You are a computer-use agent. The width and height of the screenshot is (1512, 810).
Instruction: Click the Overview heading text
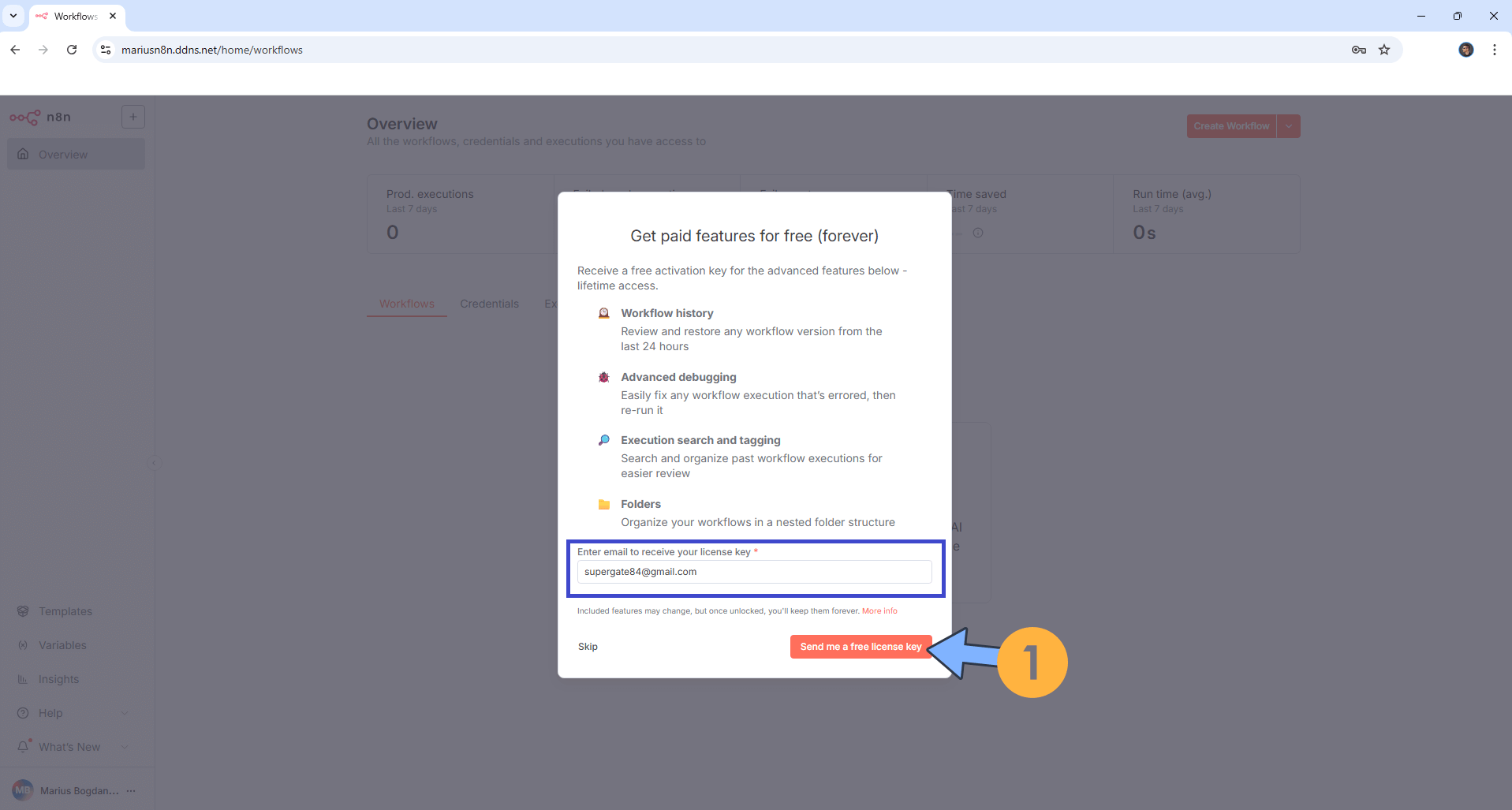(x=402, y=124)
